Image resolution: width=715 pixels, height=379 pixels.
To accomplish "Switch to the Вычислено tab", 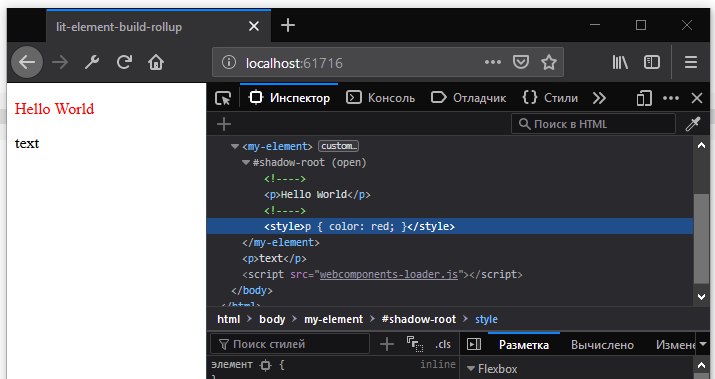I will pos(602,345).
